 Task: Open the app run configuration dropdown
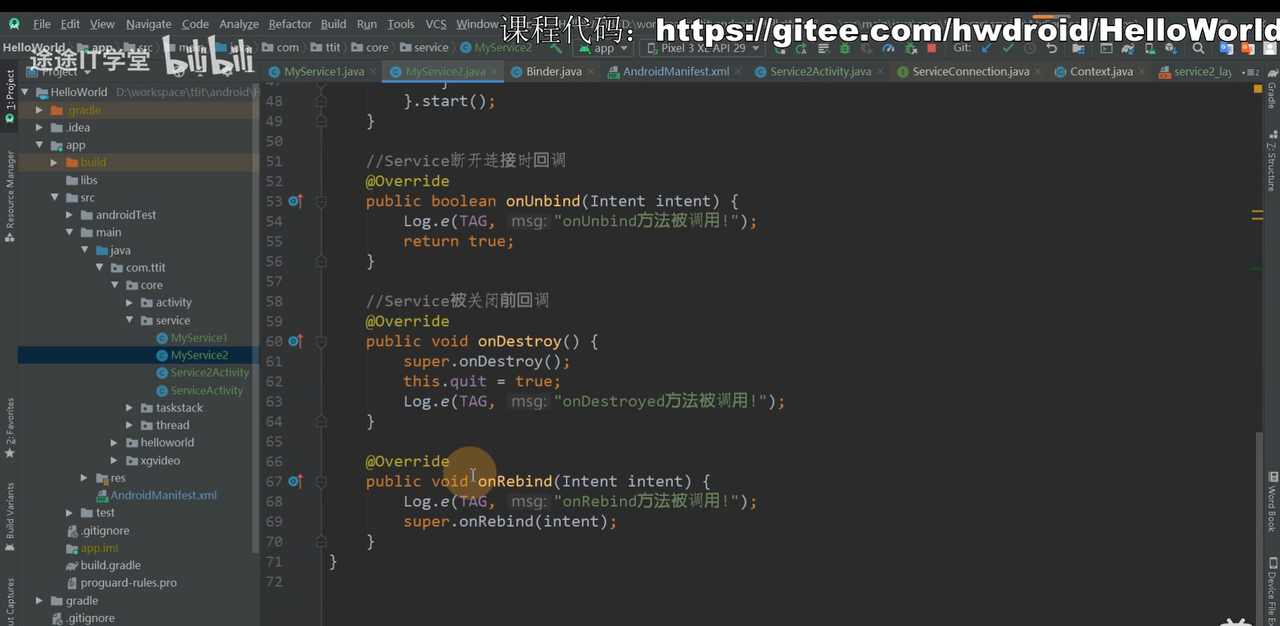pos(602,48)
